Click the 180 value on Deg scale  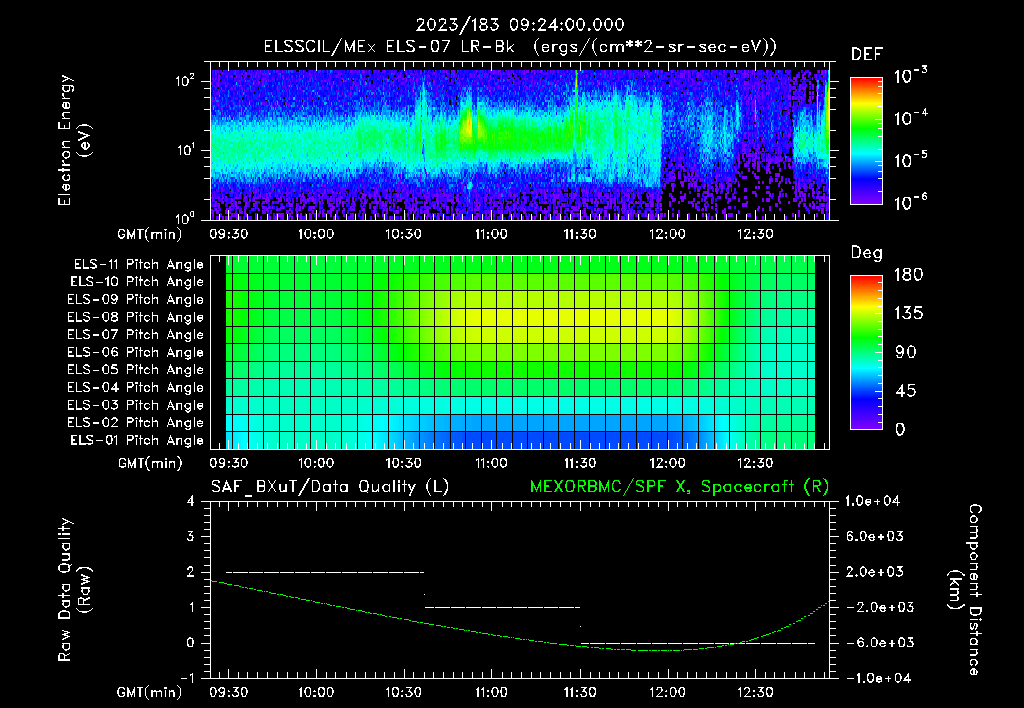pyautogui.click(x=908, y=275)
